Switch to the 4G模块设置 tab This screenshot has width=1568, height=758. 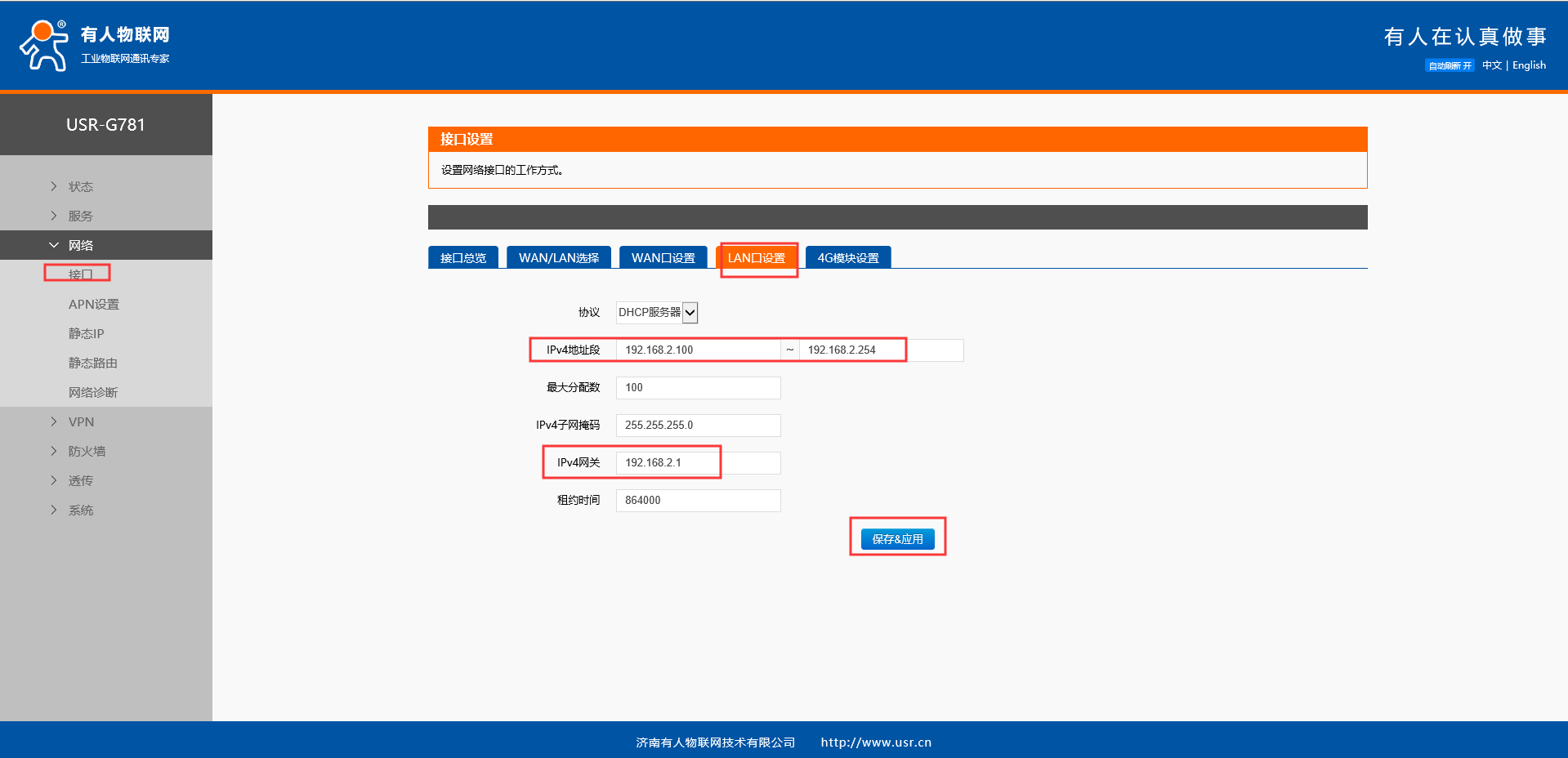pyautogui.click(x=847, y=257)
